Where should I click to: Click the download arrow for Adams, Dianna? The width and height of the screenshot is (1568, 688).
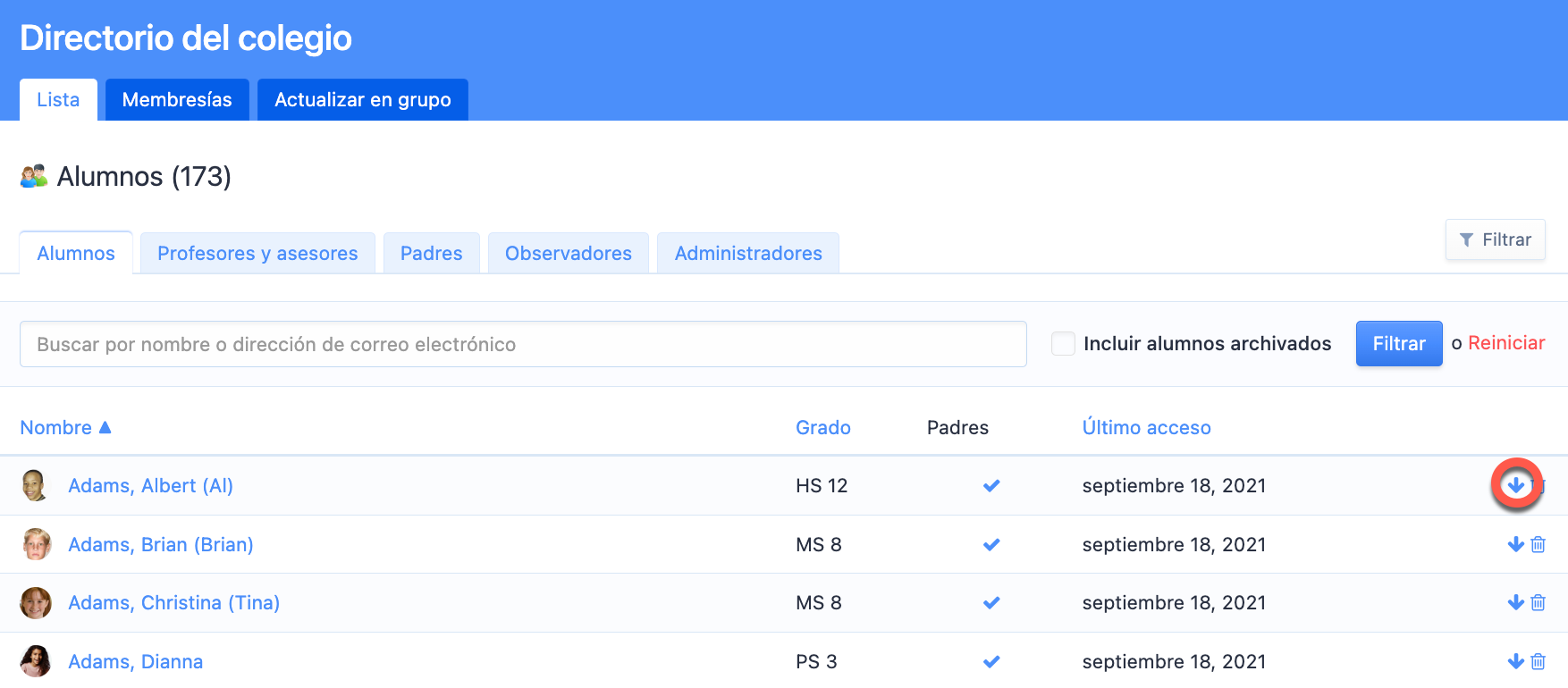coord(1515,661)
